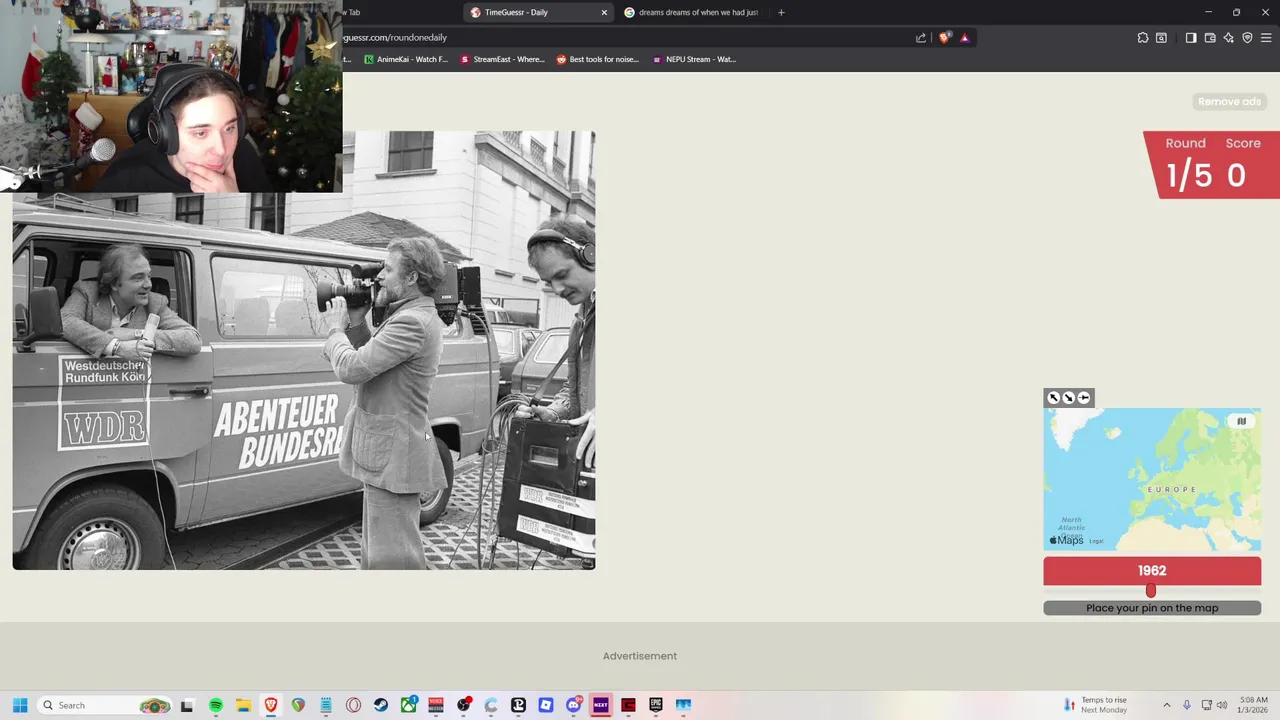Click the 1962 year display bar
This screenshot has height=720, width=1280.
click(x=1152, y=570)
